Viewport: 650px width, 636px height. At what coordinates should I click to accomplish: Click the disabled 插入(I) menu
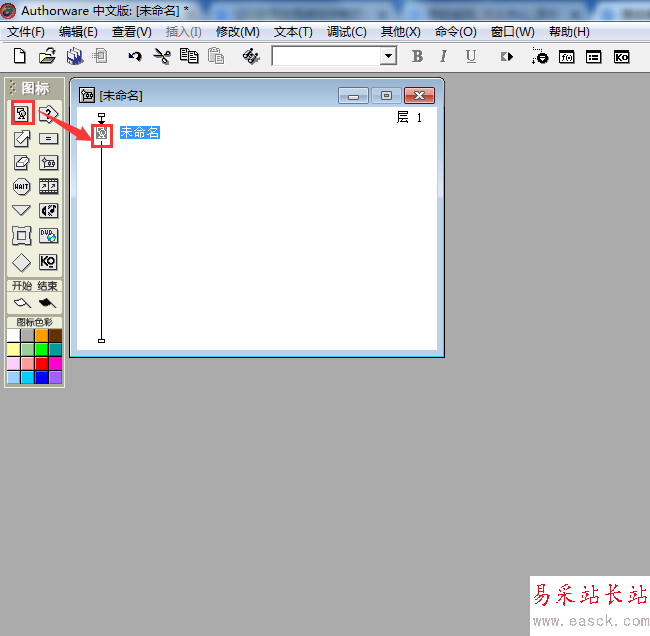pos(184,32)
